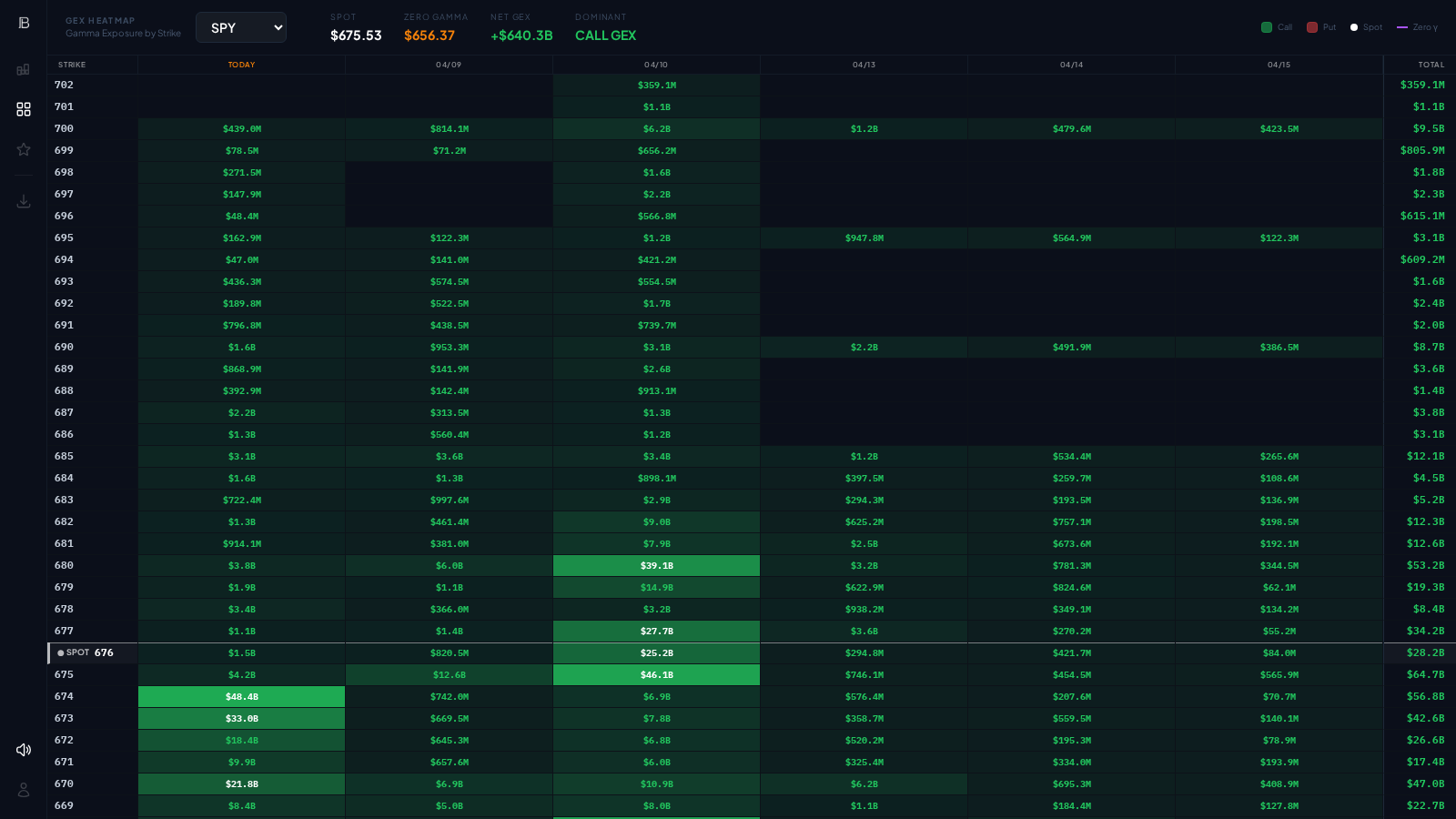This screenshot has height=819, width=1456.
Task: Click the app logo at top of sidebar
Action: tap(24, 22)
